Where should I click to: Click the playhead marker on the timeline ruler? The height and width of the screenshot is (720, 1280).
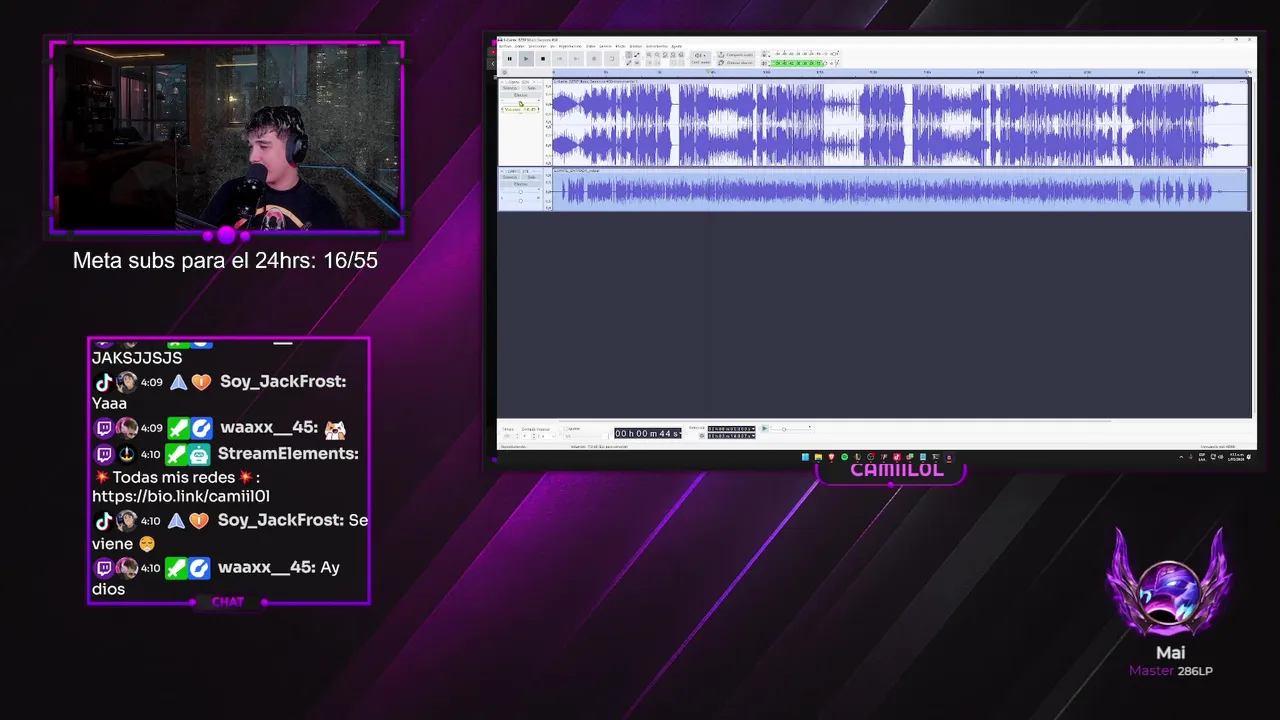coord(708,72)
